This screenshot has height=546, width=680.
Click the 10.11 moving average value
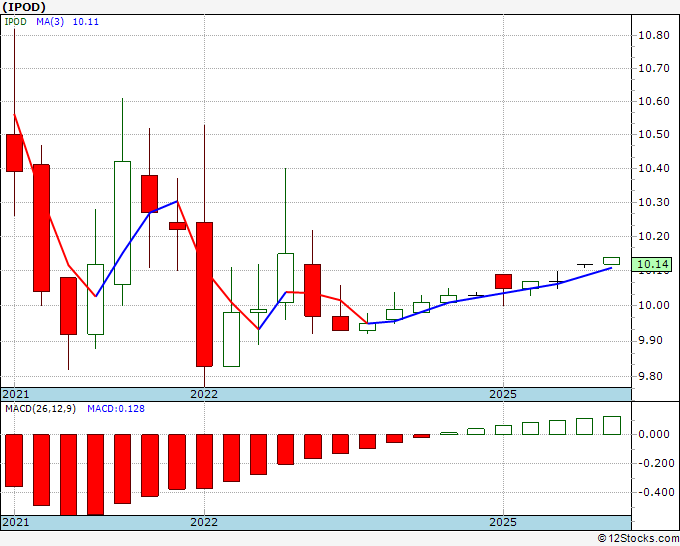coord(85,22)
